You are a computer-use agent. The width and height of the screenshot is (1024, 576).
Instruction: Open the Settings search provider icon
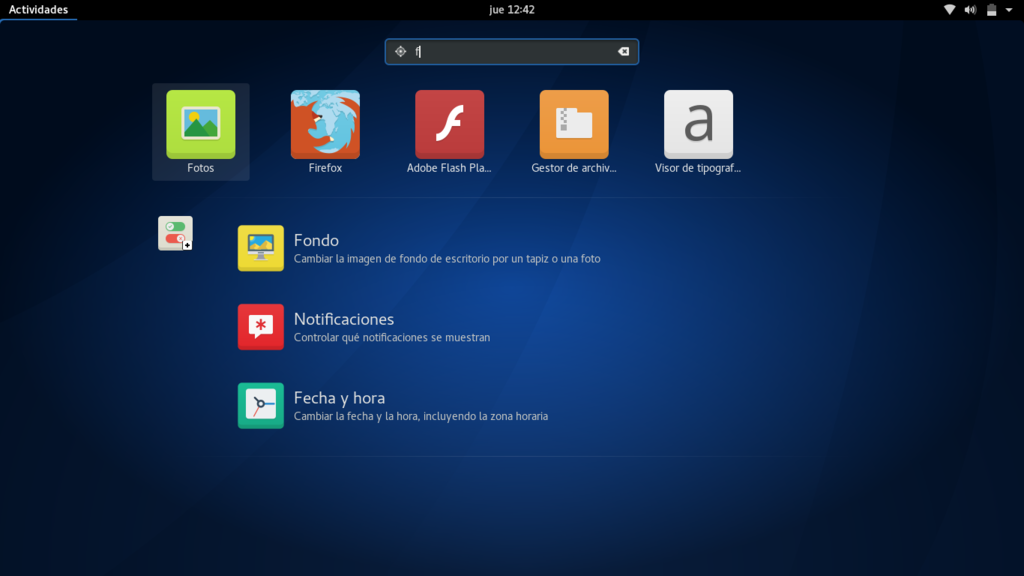pyautogui.click(x=175, y=233)
